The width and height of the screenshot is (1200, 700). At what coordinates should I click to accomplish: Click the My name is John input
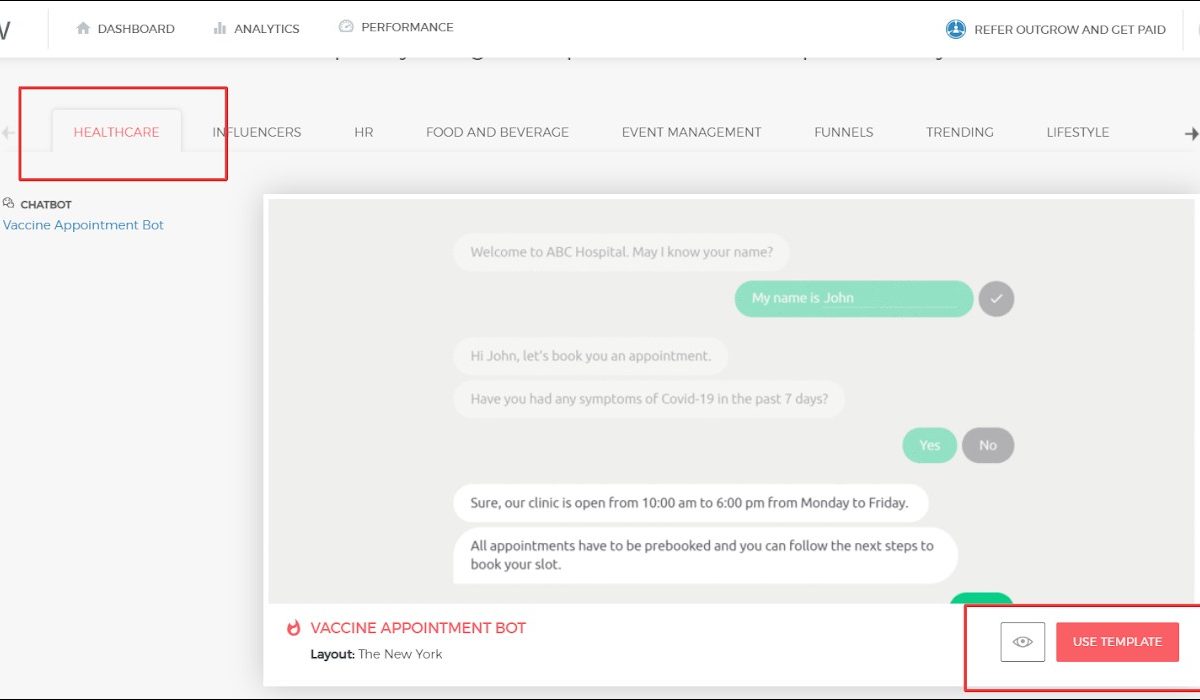(853, 298)
